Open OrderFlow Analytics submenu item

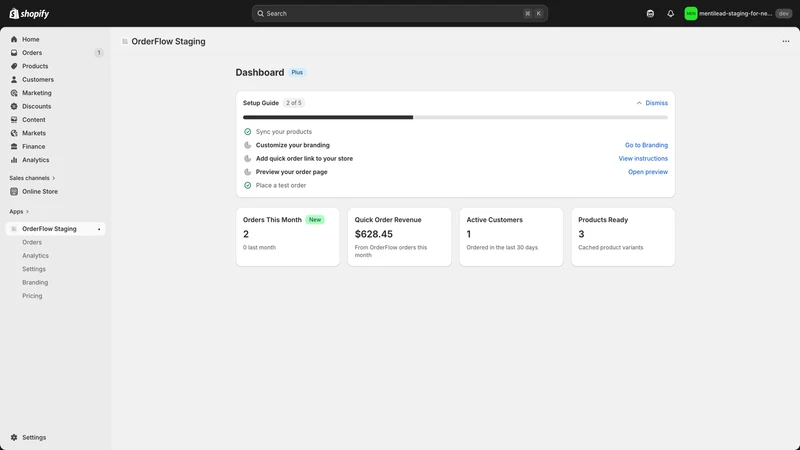coord(35,256)
